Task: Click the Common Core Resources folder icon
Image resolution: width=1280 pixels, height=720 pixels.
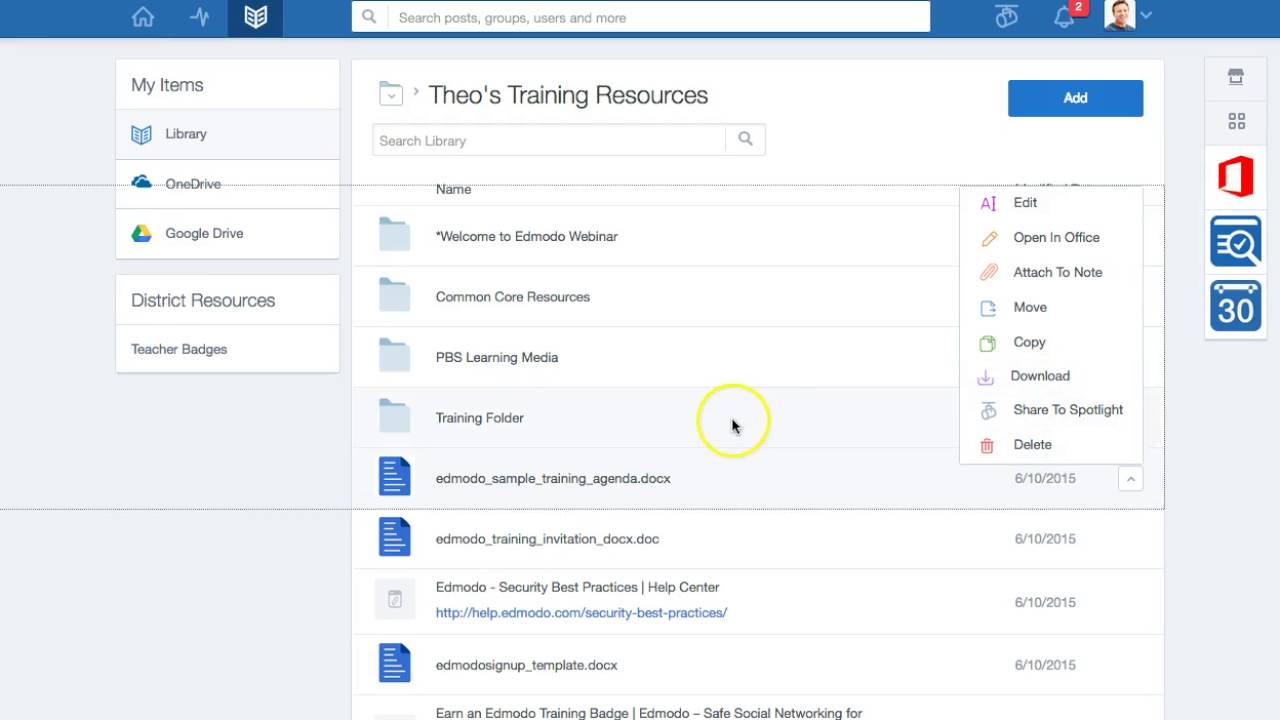Action: 394,295
